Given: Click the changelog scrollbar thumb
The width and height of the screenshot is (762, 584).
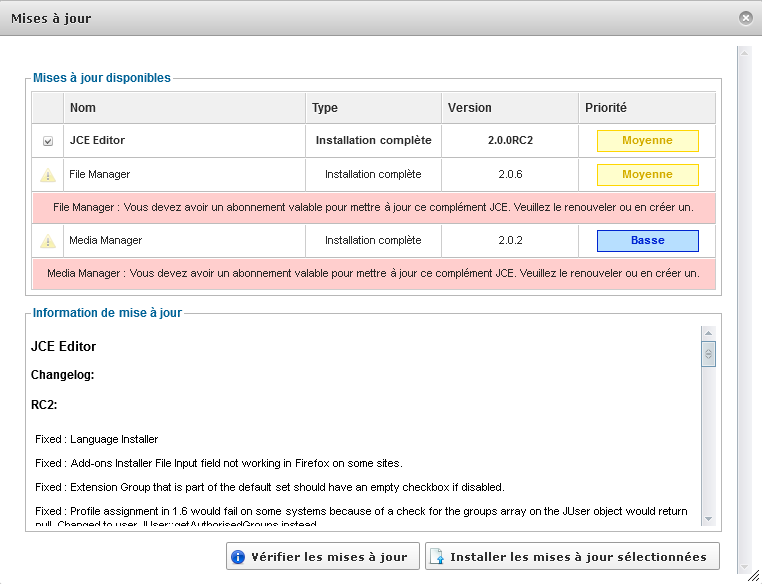Looking at the screenshot, I should (x=708, y=353).
